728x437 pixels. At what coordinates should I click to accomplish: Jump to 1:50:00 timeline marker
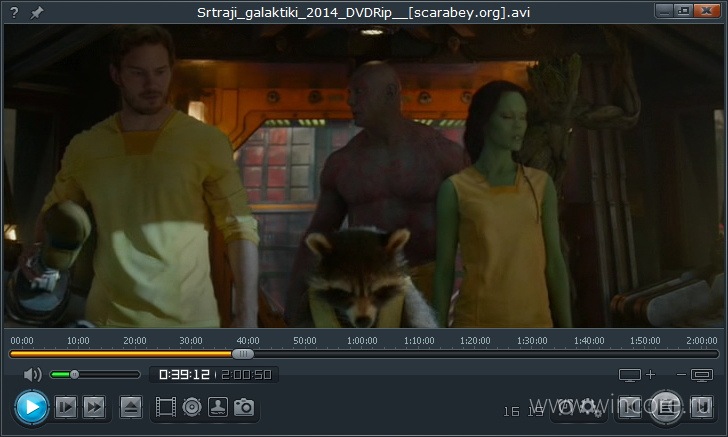pyautogui.click(x=645, y=341)
